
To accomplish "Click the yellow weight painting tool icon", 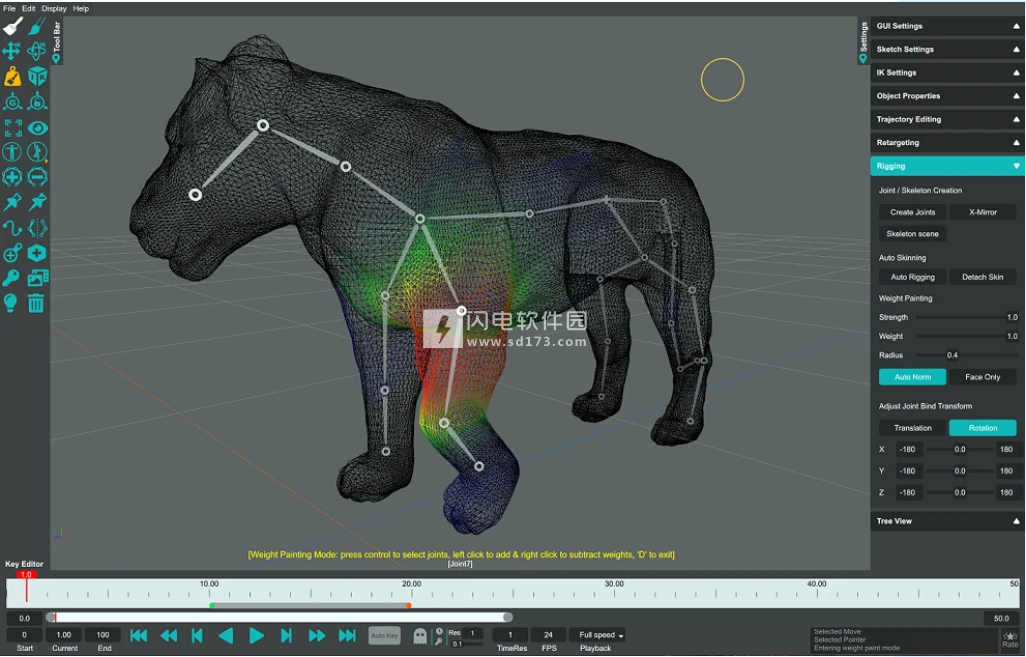I will 12,77.
